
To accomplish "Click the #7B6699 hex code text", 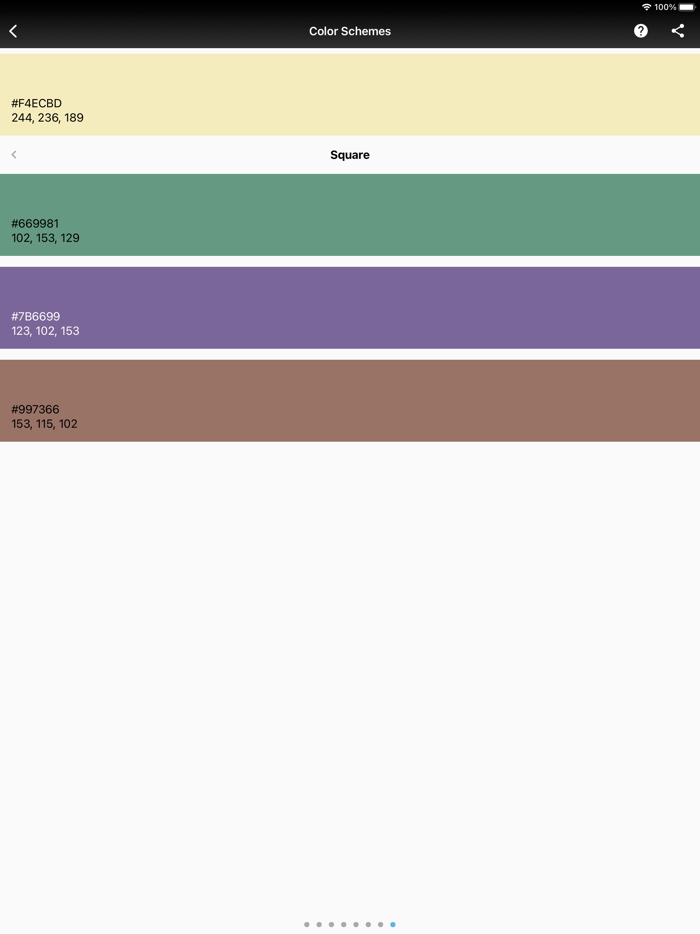I will 36,316.
